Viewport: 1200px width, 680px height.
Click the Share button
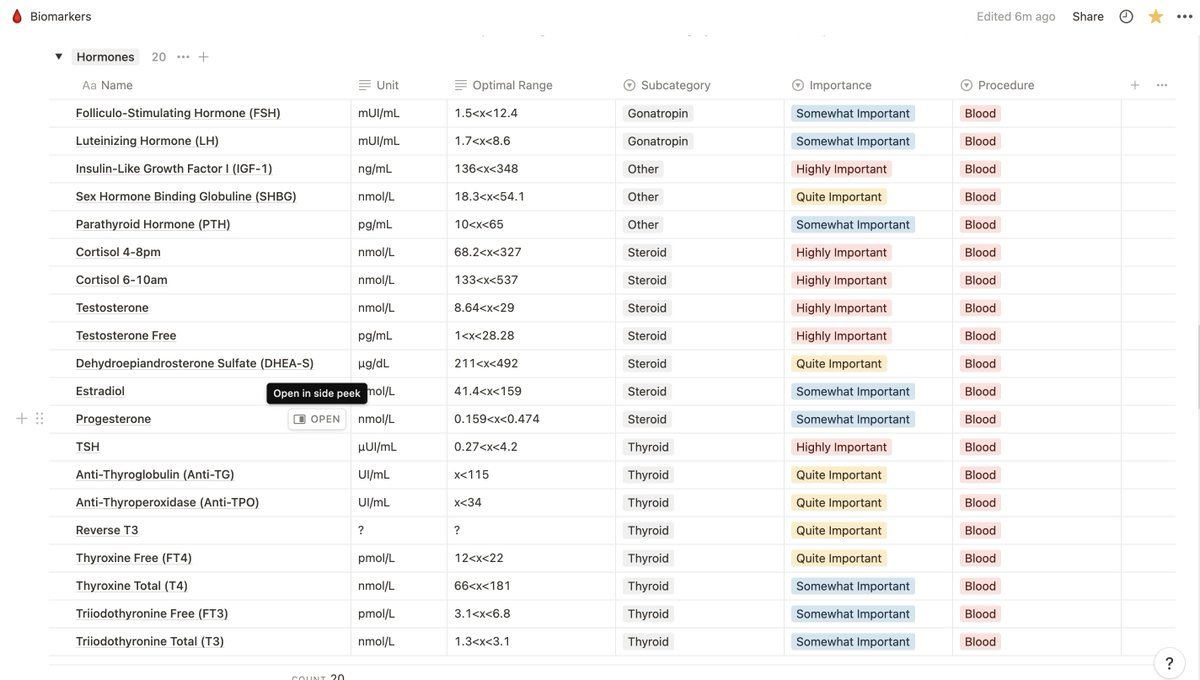[1088, 16]
